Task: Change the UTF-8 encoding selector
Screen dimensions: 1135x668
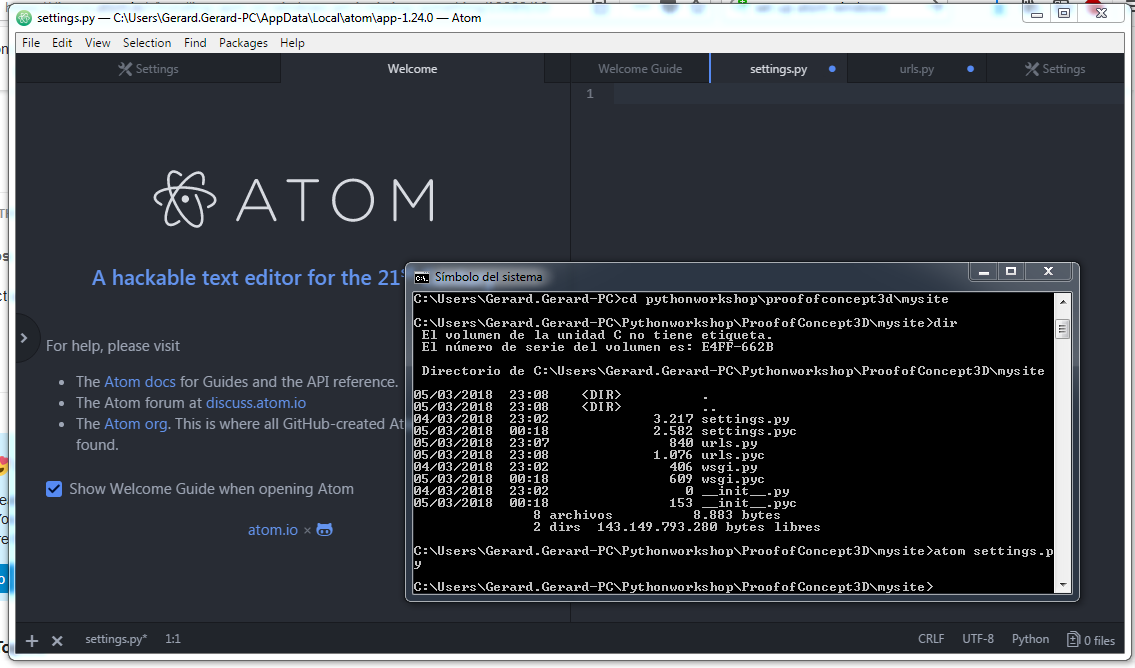Action: pos(978,639)
